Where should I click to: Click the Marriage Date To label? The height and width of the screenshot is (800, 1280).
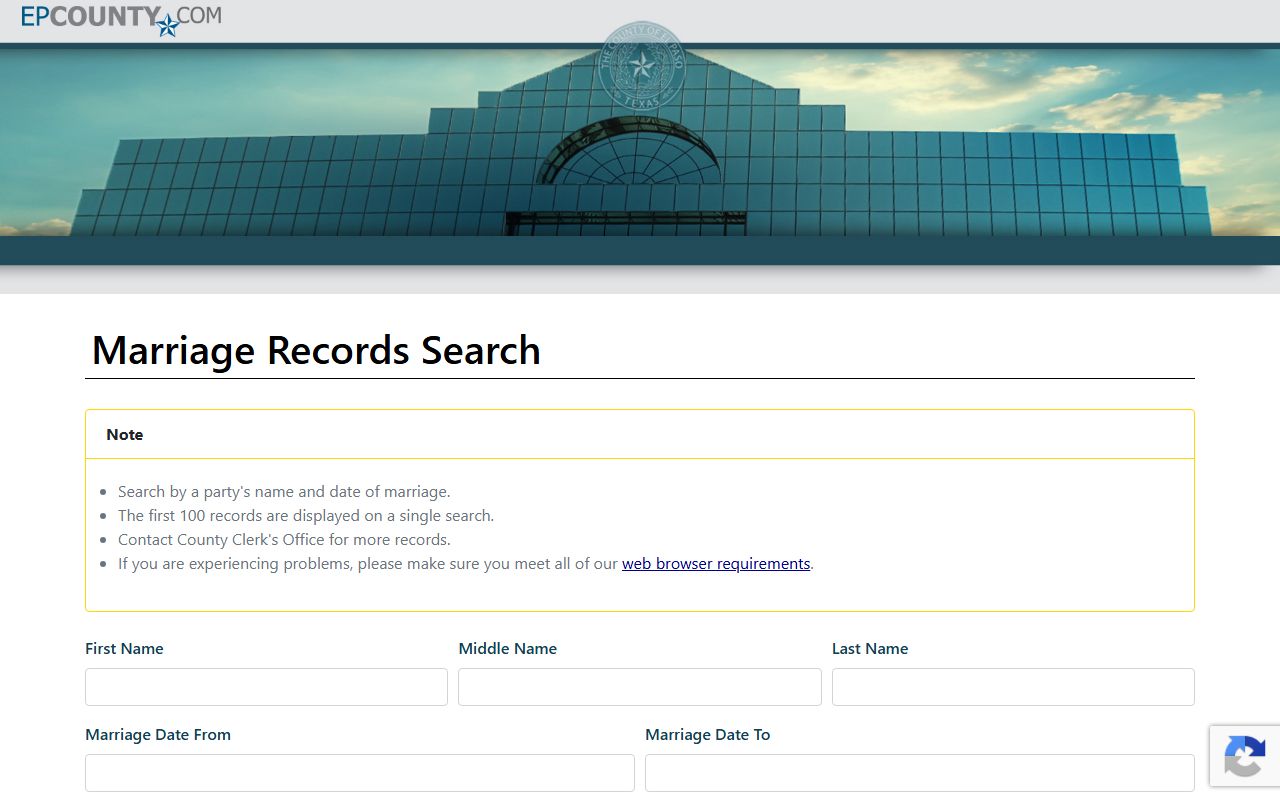coord(708,735)
